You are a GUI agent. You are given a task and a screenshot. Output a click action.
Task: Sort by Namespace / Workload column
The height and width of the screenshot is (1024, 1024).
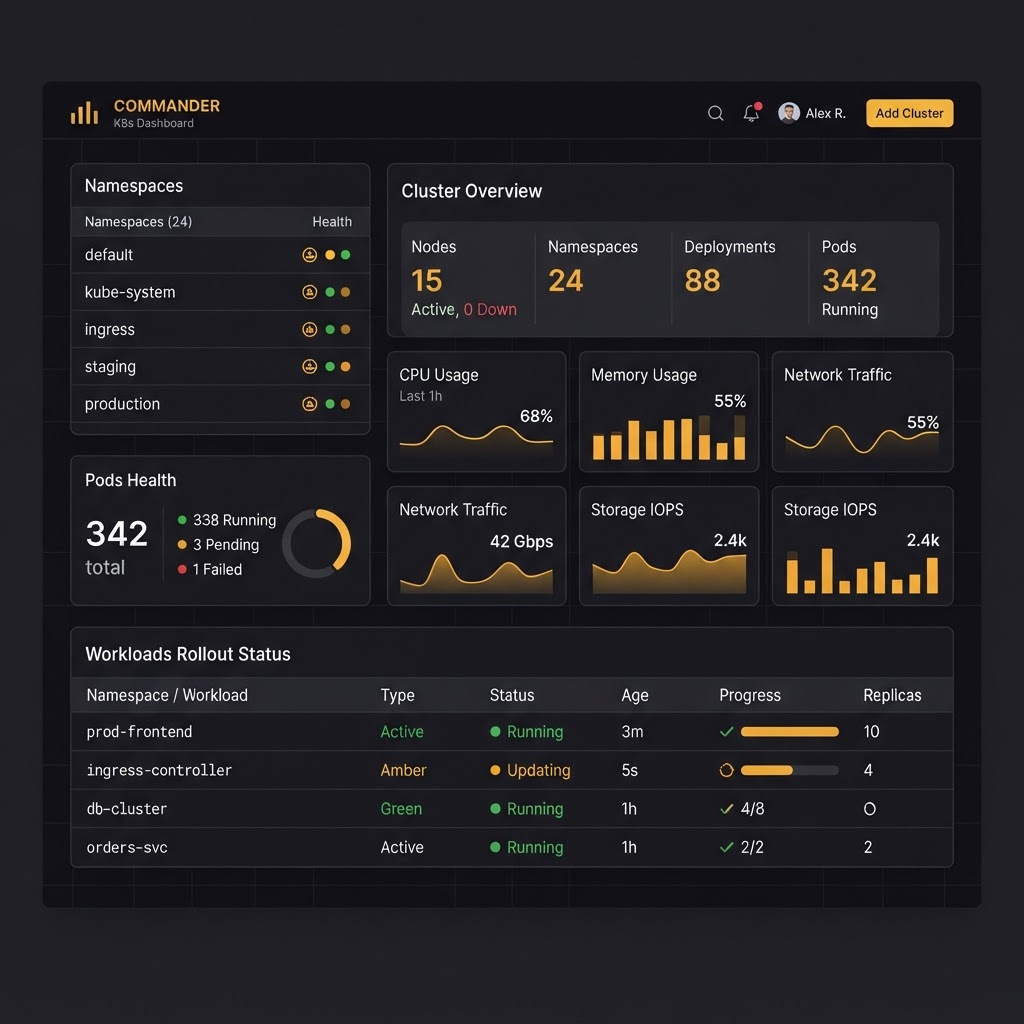point(167,695)
